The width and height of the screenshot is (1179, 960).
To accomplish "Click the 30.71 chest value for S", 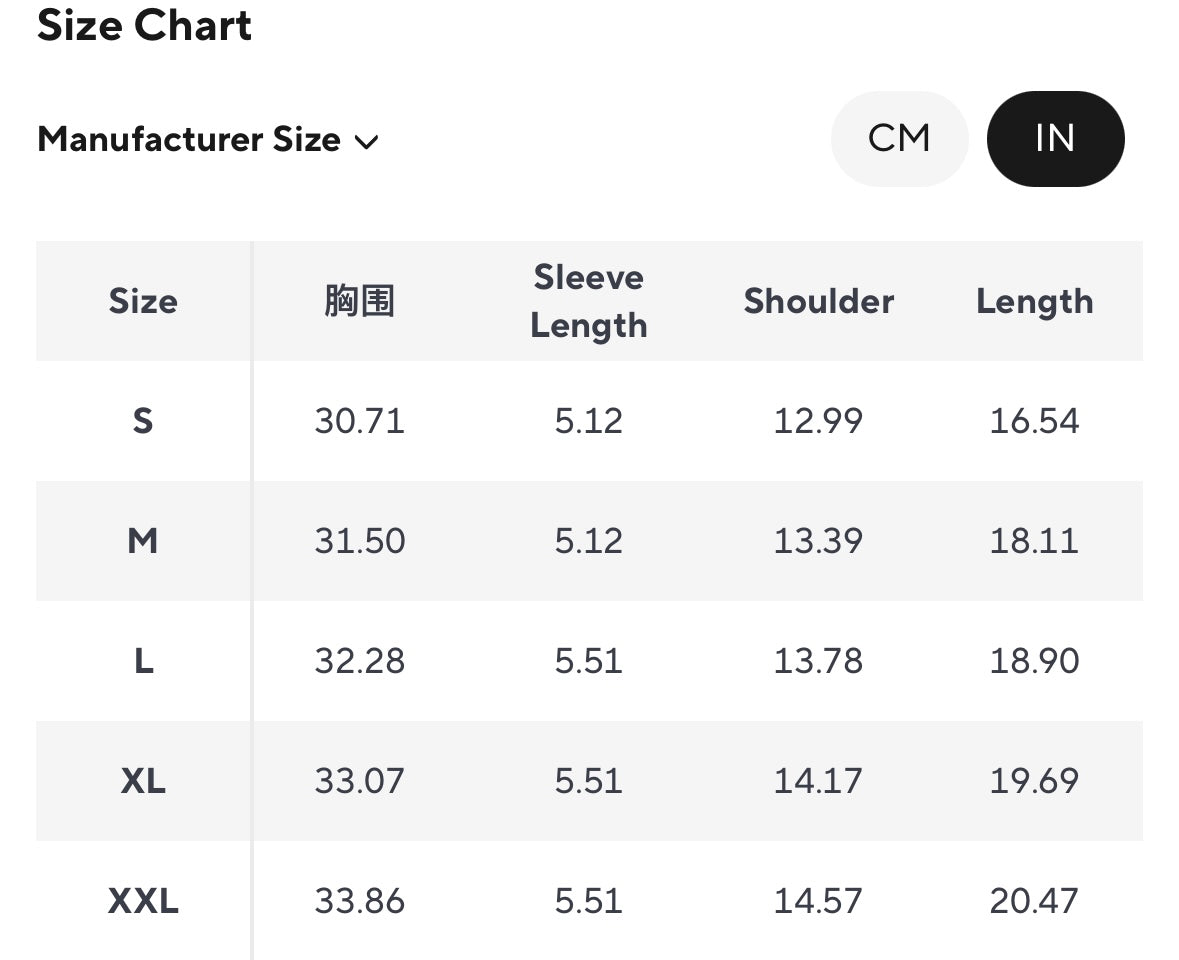I will tap(359, 421).
